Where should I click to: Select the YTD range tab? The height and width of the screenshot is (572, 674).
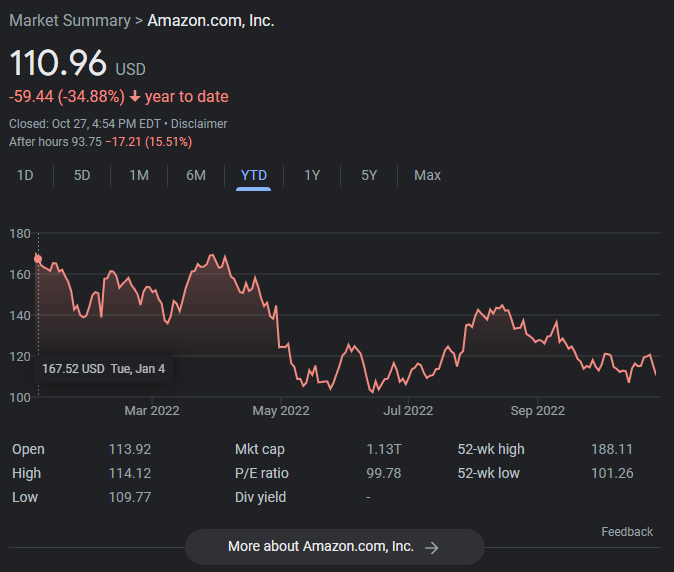pyautogui.click(x=254, y=175)
